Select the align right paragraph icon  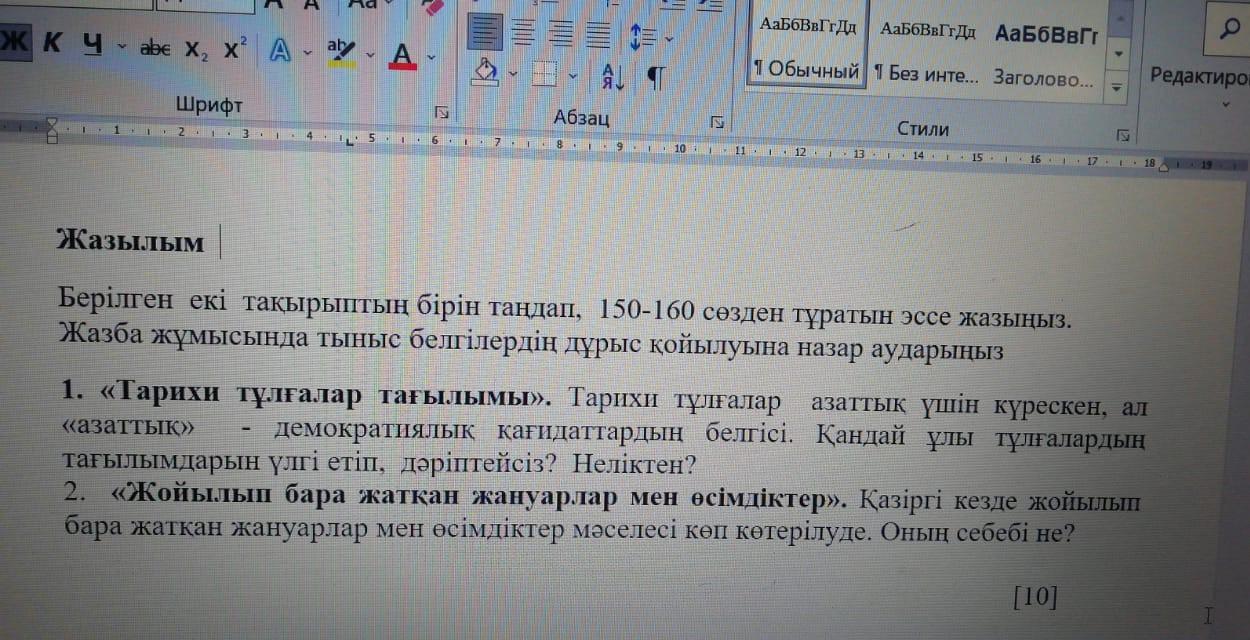[560, 36]
